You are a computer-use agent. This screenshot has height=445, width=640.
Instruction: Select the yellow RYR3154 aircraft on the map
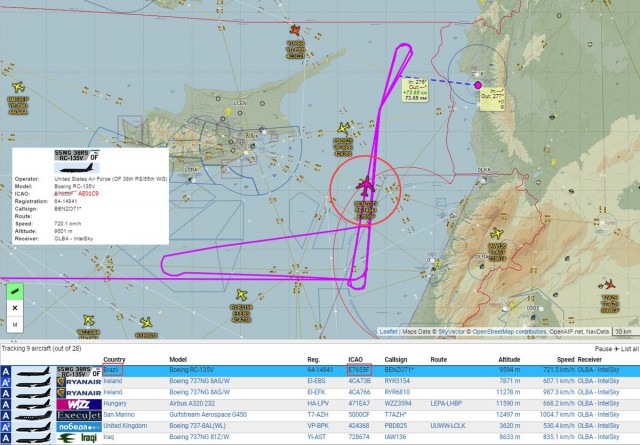click(x=241, y=295)
